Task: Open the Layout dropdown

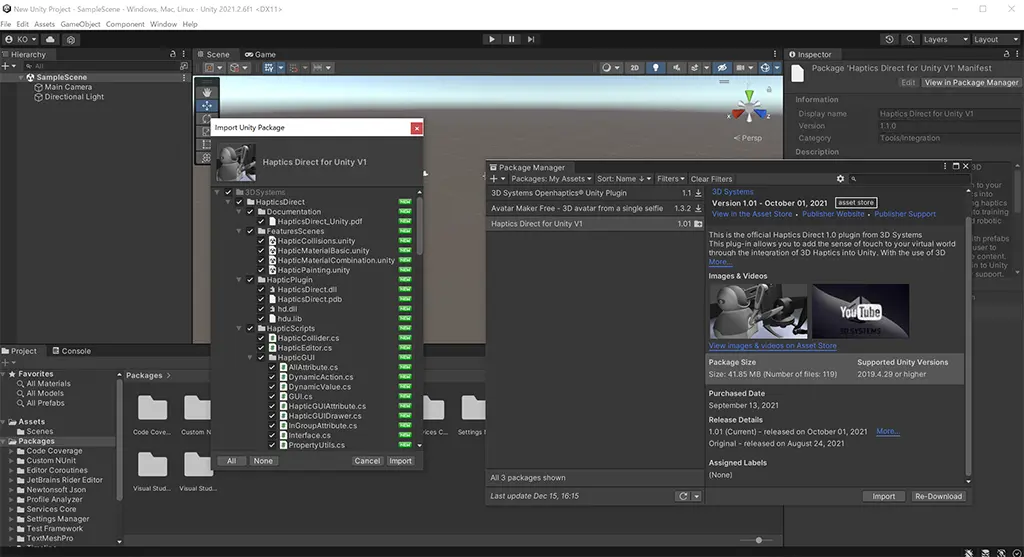Action: pyautogui.click(x=995, y=39)
